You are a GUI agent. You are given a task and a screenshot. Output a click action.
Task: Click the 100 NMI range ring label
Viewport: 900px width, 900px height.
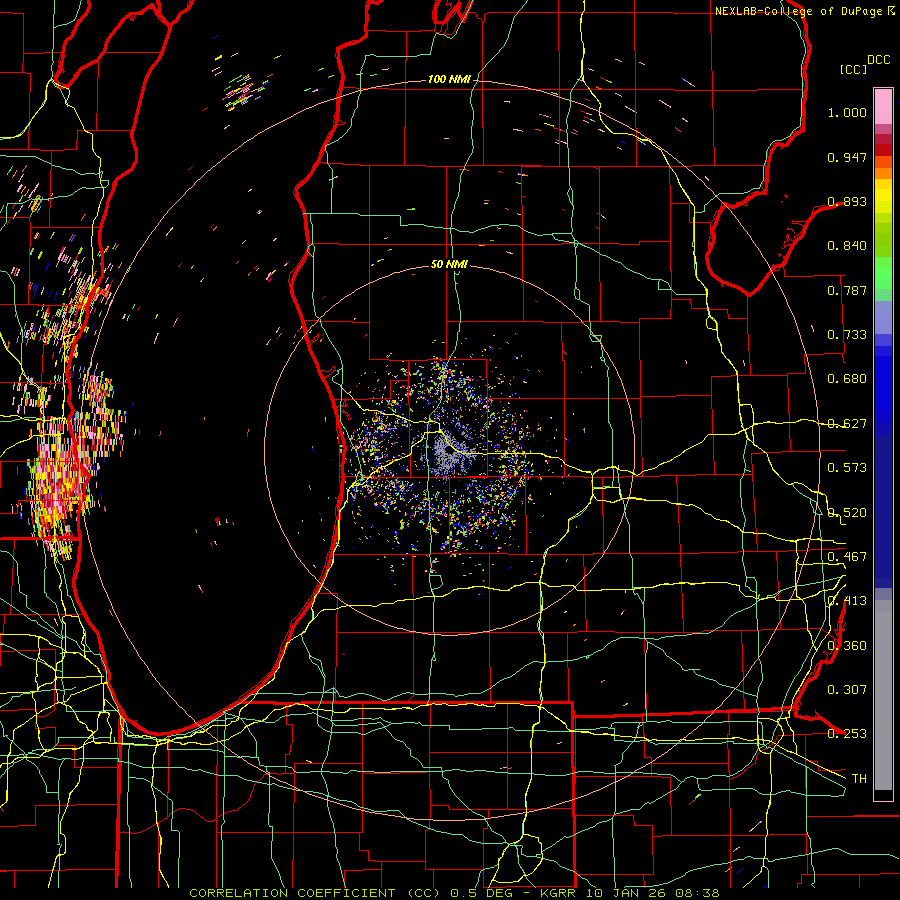(448, 79)
